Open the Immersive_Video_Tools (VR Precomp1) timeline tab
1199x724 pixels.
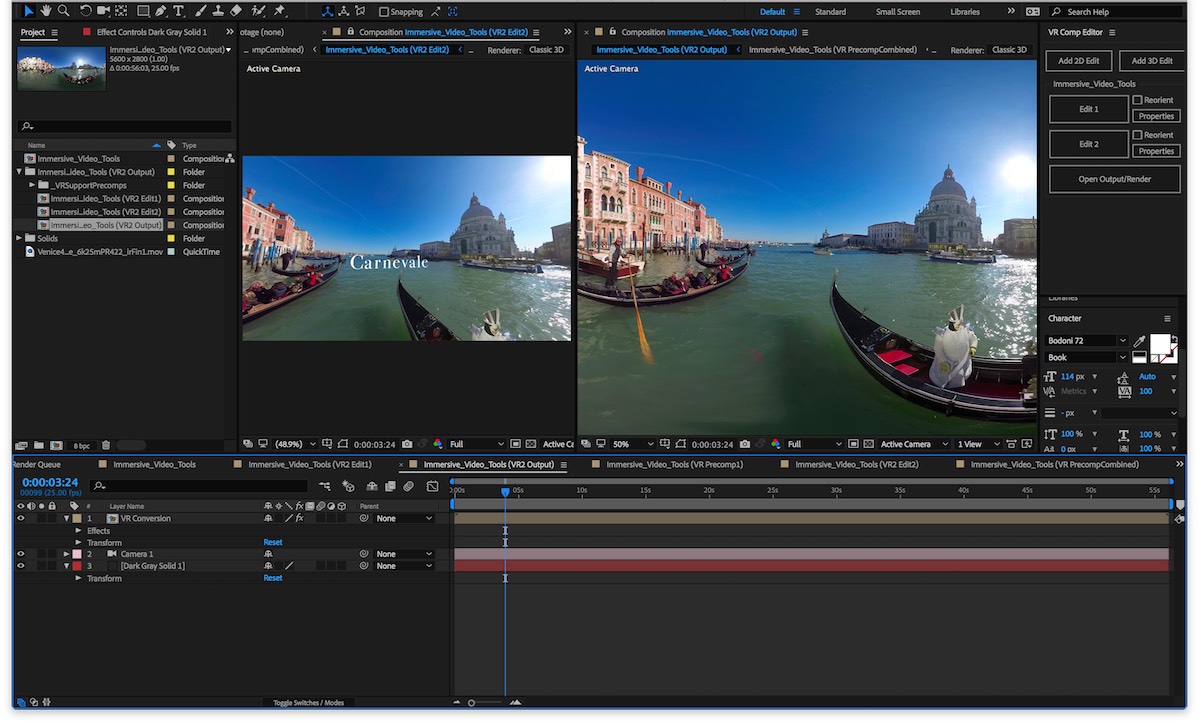pyautogui.click(x=674, y=465)
